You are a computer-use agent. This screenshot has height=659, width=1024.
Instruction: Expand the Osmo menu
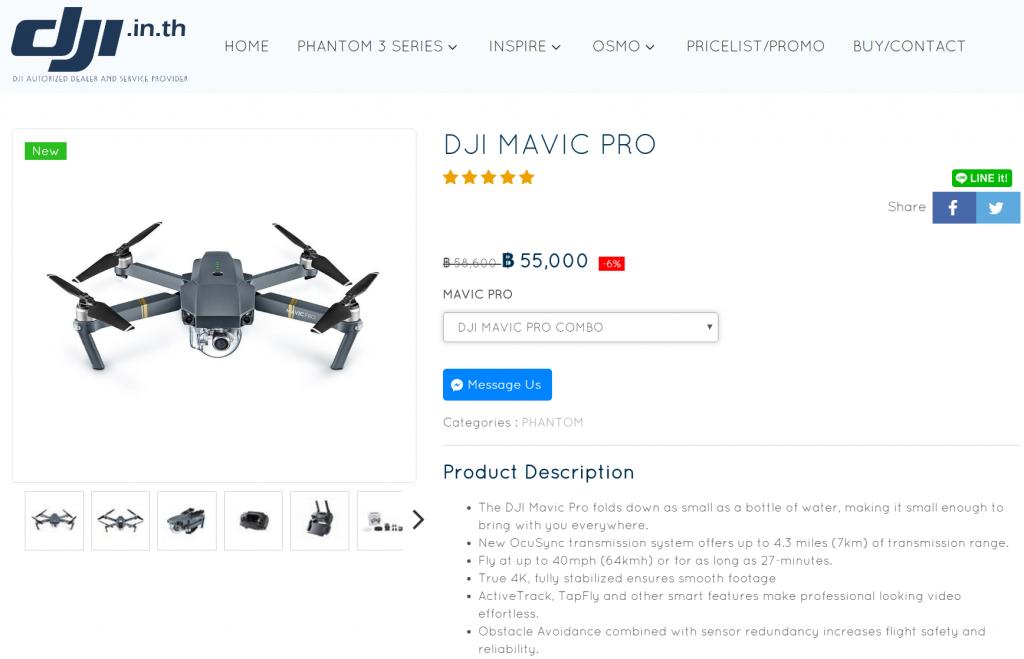tap(623, 46)
